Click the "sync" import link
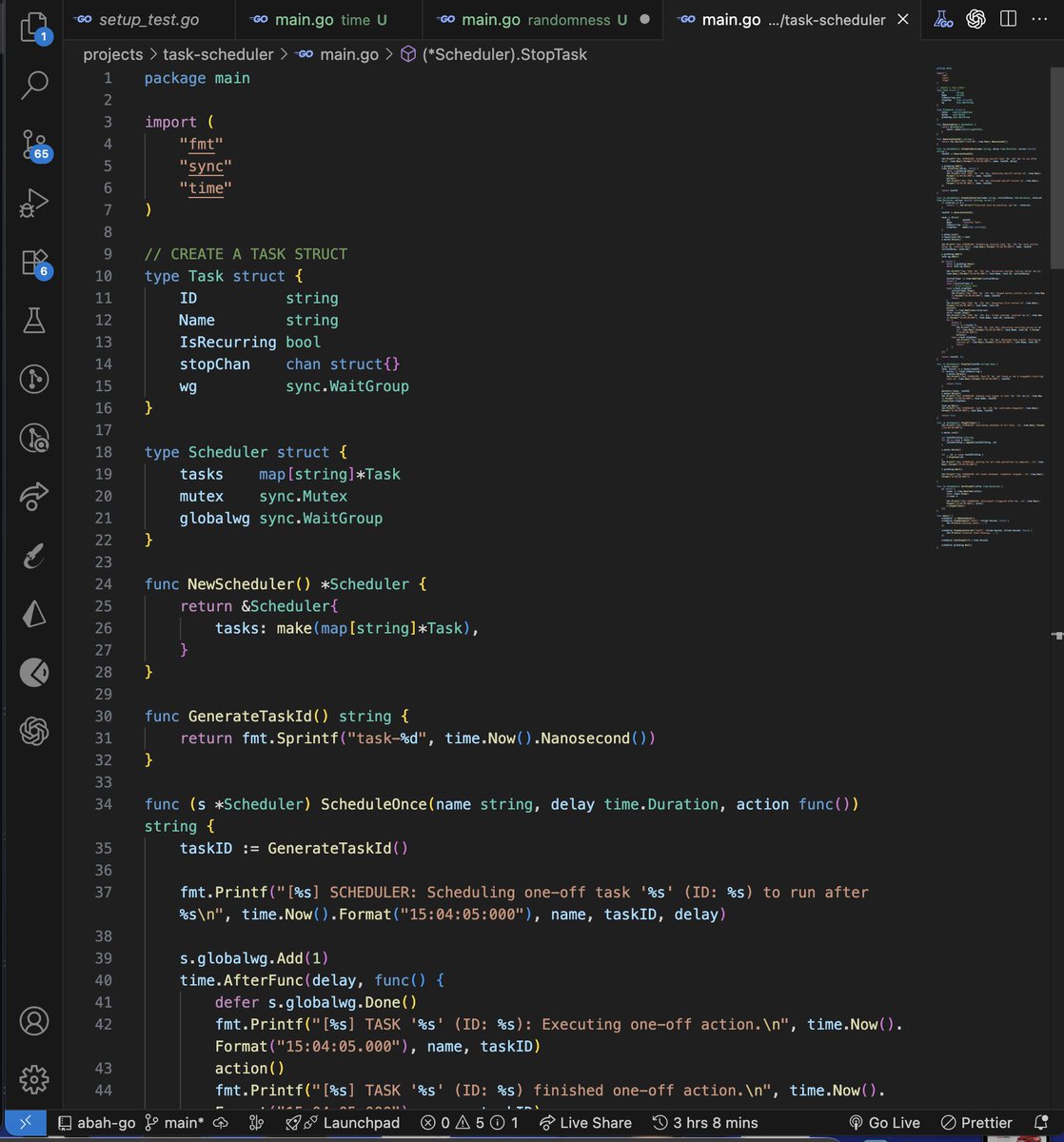The width and height of the screenshot is (1064, 1142). (x=206, y=166)
